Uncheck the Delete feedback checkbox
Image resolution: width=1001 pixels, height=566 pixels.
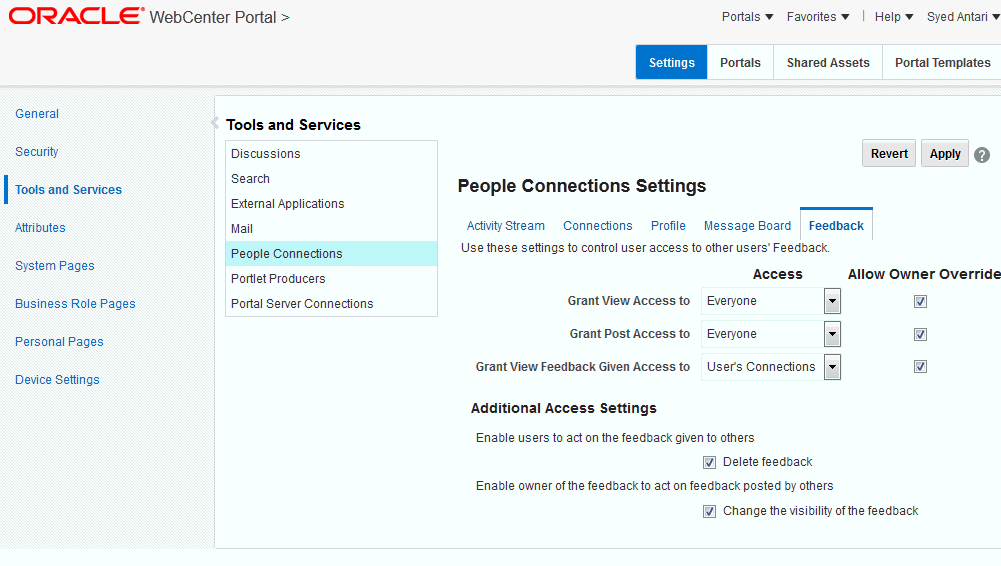click(x=709, y=462)
